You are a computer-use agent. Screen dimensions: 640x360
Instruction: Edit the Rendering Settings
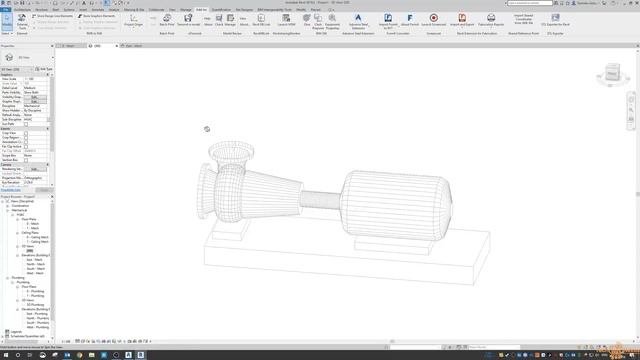point(35,169)
